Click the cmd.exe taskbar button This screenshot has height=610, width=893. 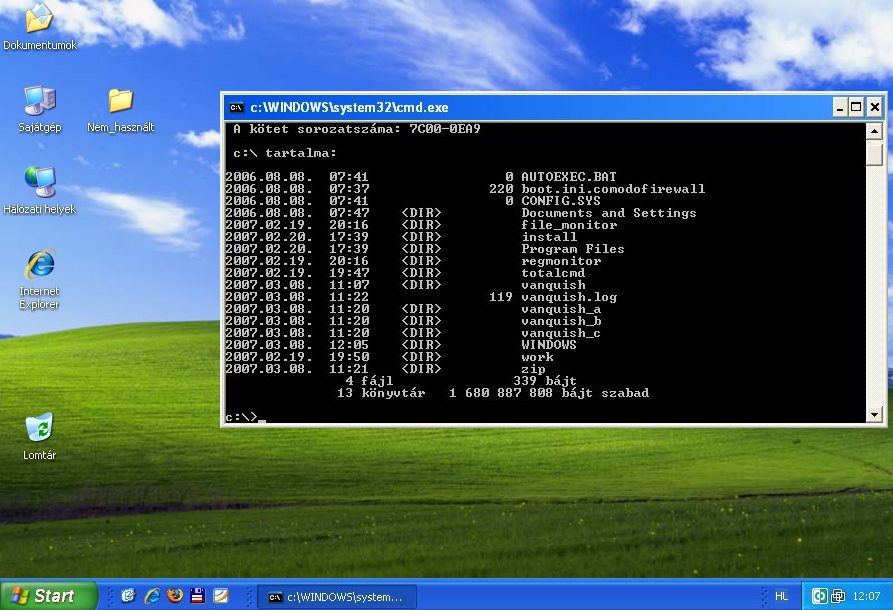point(337,597)
